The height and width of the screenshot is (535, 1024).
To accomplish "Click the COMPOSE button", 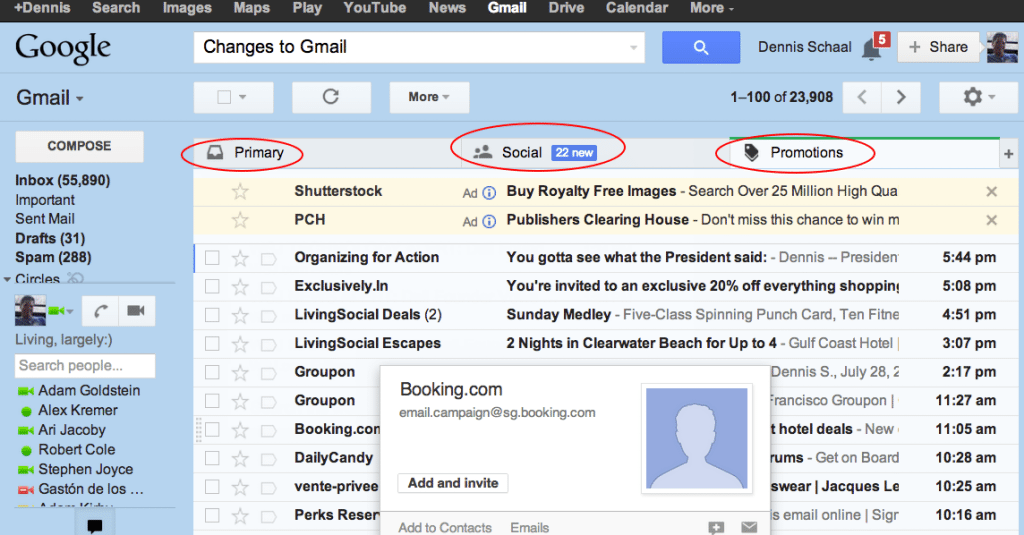I will tap(79, 146).
